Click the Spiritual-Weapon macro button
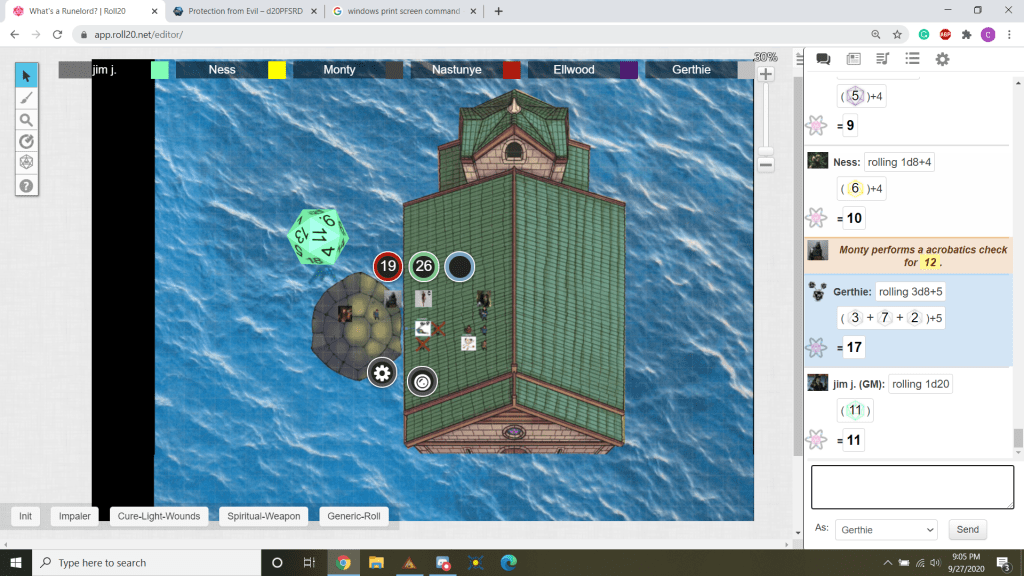The image size is (1024, 576). point(264,516)
